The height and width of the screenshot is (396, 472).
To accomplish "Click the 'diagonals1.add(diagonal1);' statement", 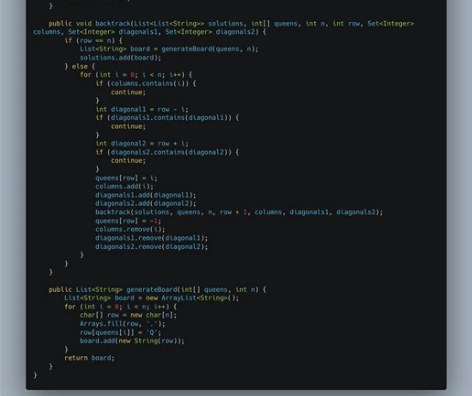I will click(146, 195).
